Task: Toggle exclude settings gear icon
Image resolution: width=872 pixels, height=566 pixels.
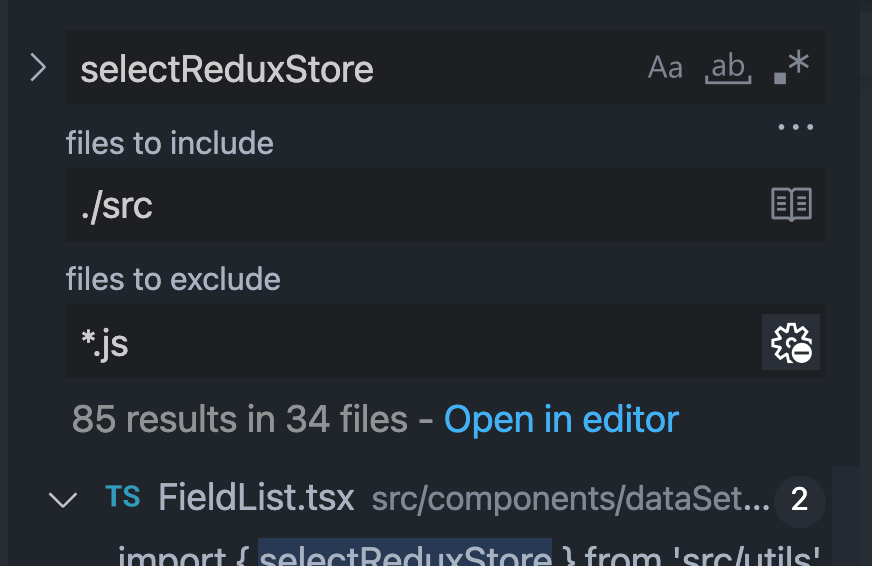Action: pyautogui.click(x=791, y=343)
